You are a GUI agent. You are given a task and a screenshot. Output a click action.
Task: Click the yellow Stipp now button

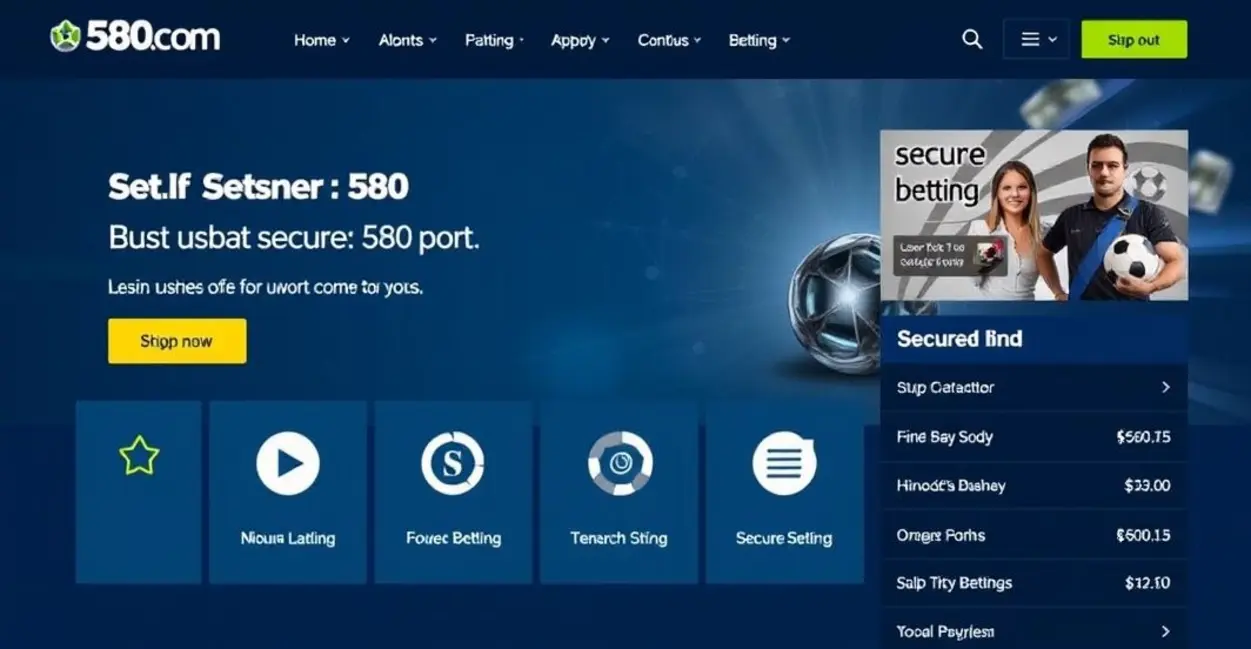point(177,341)
